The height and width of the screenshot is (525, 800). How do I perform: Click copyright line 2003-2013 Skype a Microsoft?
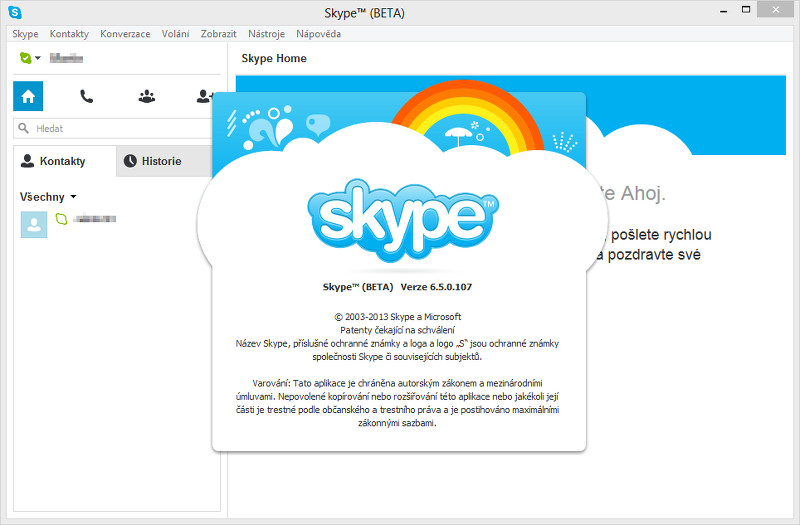point(397,317)
